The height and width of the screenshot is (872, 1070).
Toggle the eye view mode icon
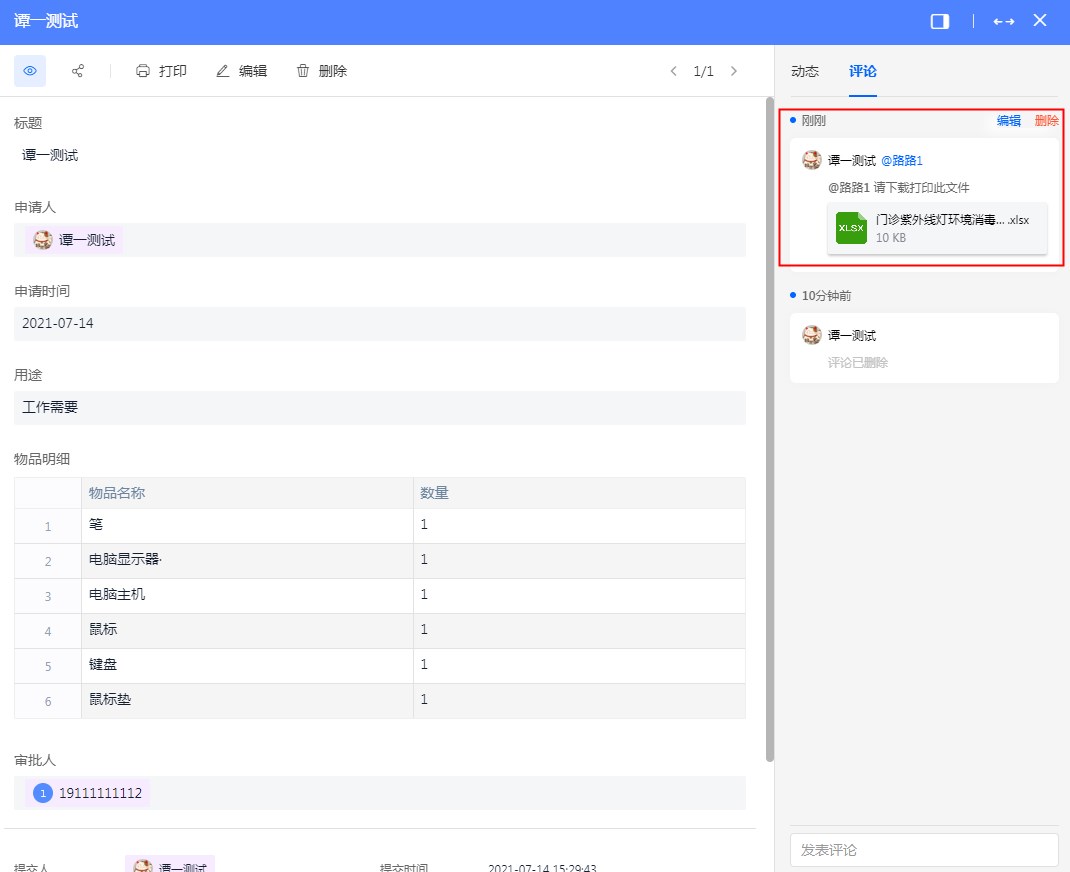click(x=30, y=71)
